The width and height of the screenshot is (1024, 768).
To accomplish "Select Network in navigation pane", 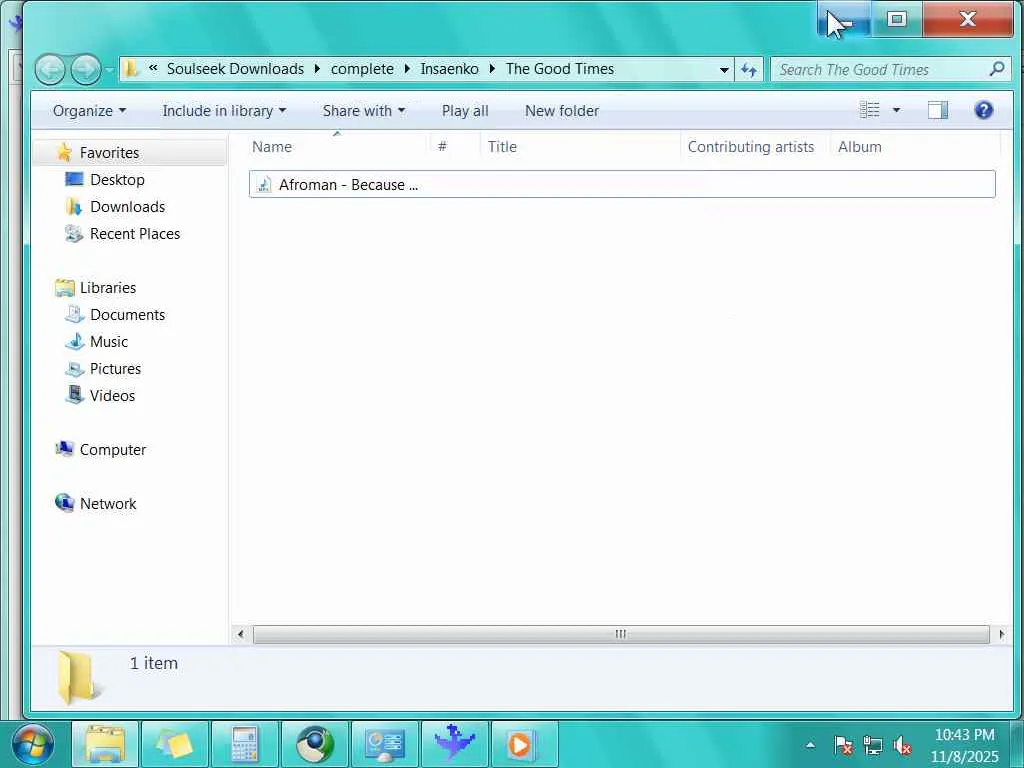I will coord(108,504).
